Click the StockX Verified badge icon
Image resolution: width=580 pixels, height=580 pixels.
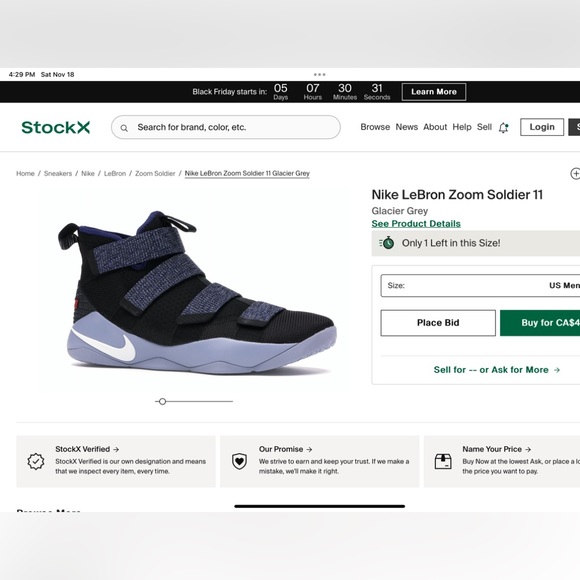[36, 461]
